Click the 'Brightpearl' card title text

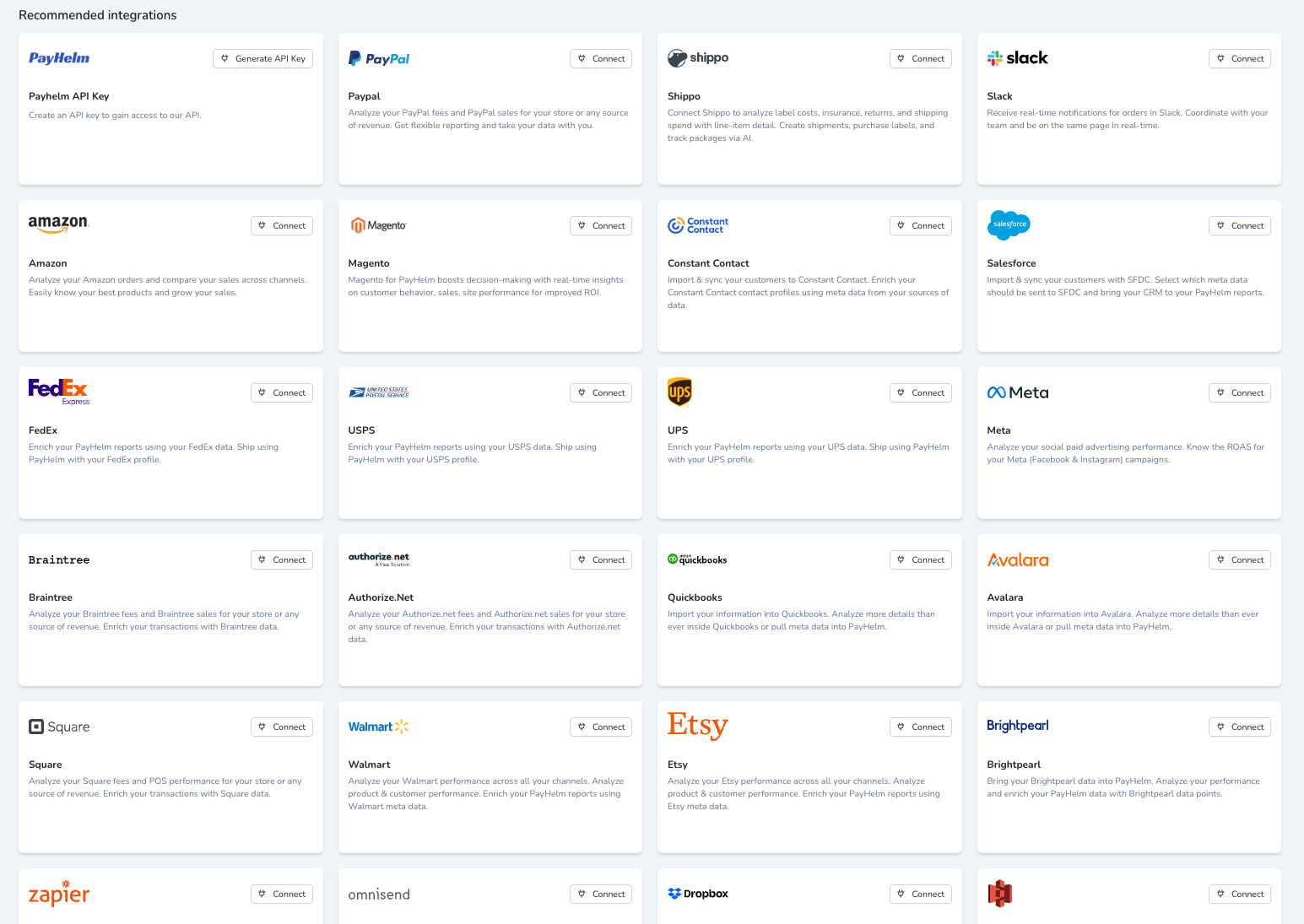pyautogui.click(x=1014, y=765)
